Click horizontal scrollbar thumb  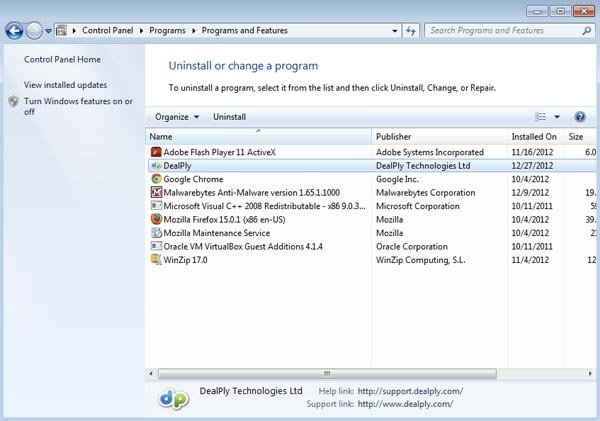pos(327,374)
